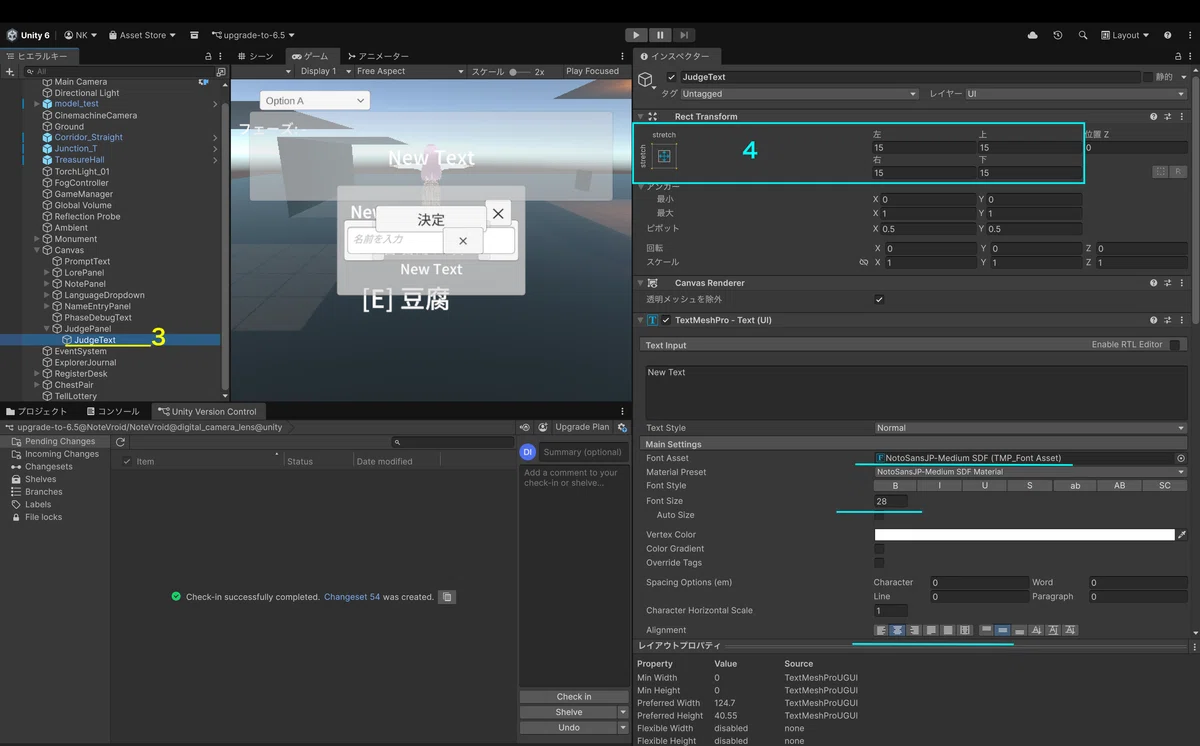
Task: Apply center horizontal text alignment
Action: coord(897,630)
